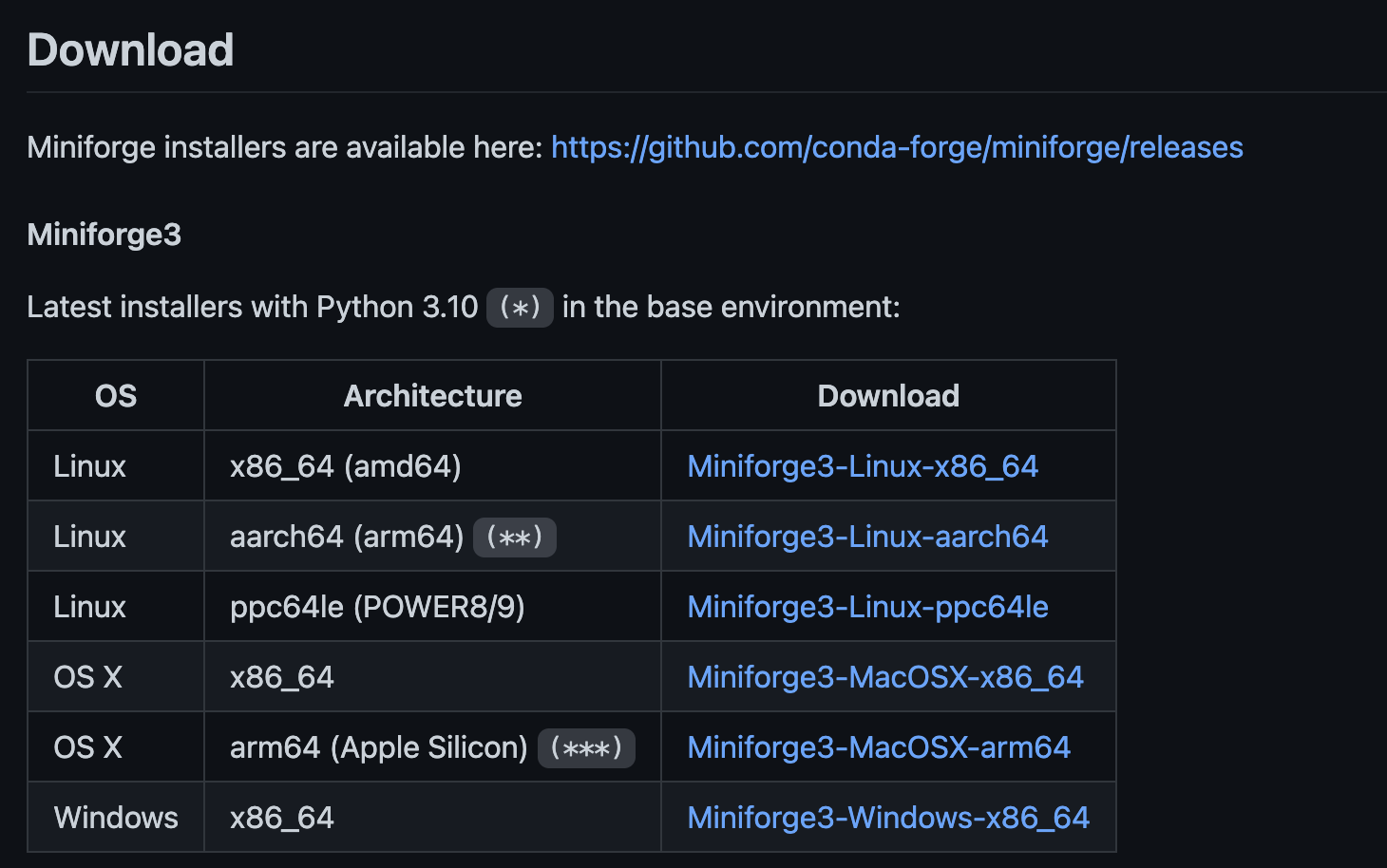Open the Miniforge3-Linux-aarch64 download link
The height and width of the screenshot is (868, 1387).
tap(867, 537)
